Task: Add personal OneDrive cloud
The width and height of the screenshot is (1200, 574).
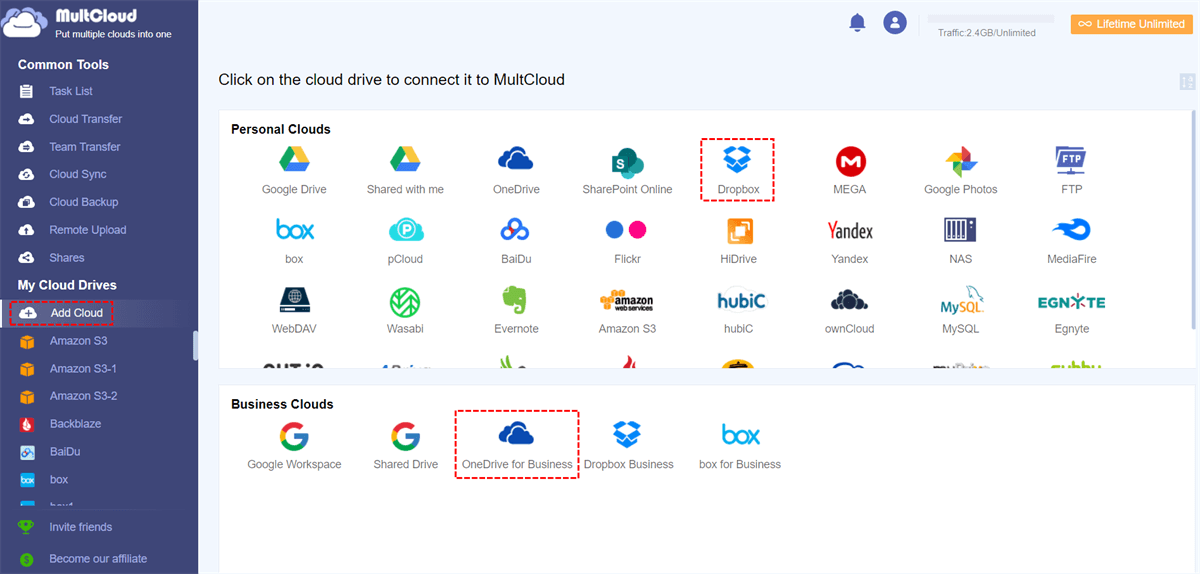Action: (516, 170)
